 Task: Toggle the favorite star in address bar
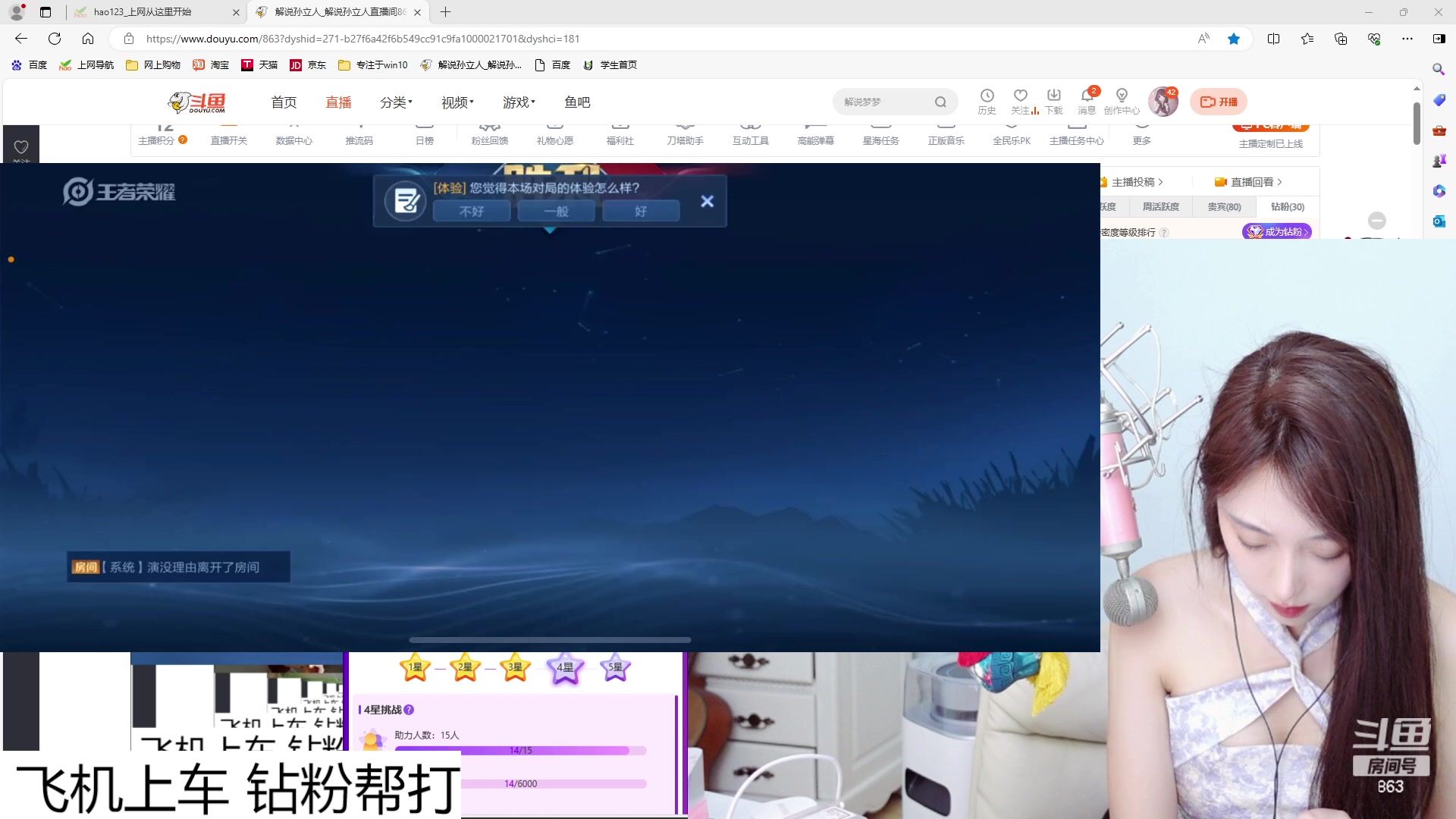click(x=1234, y=39)
